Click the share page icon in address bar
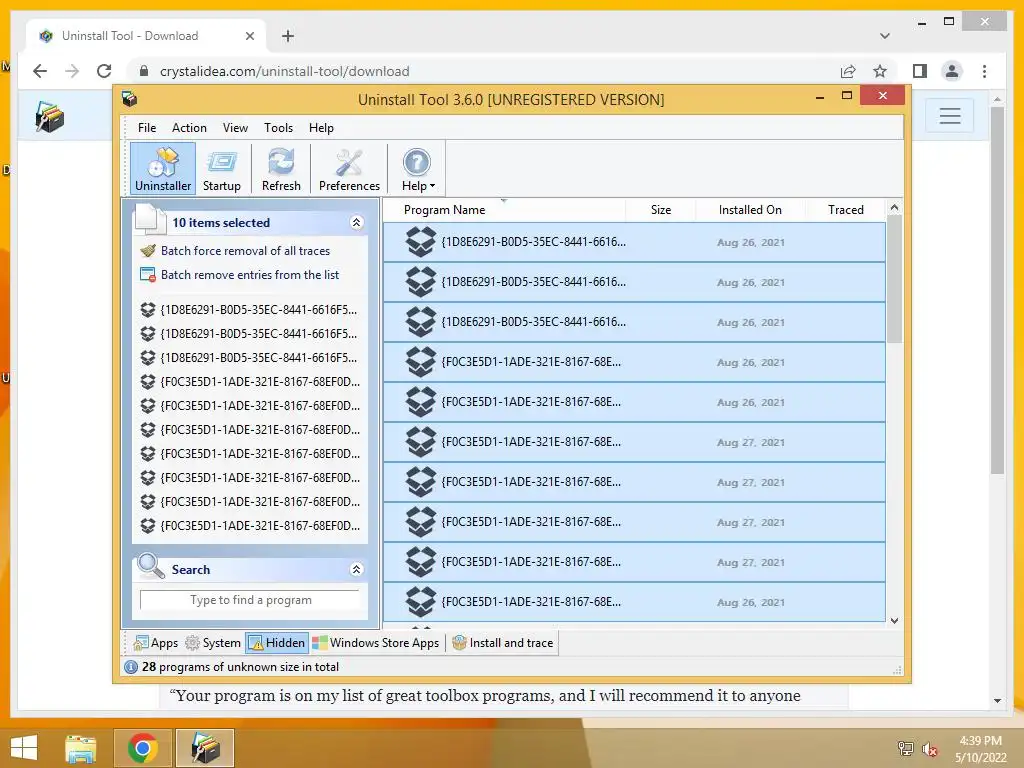This screenshot has height=768, width=1024. [848, 71]
